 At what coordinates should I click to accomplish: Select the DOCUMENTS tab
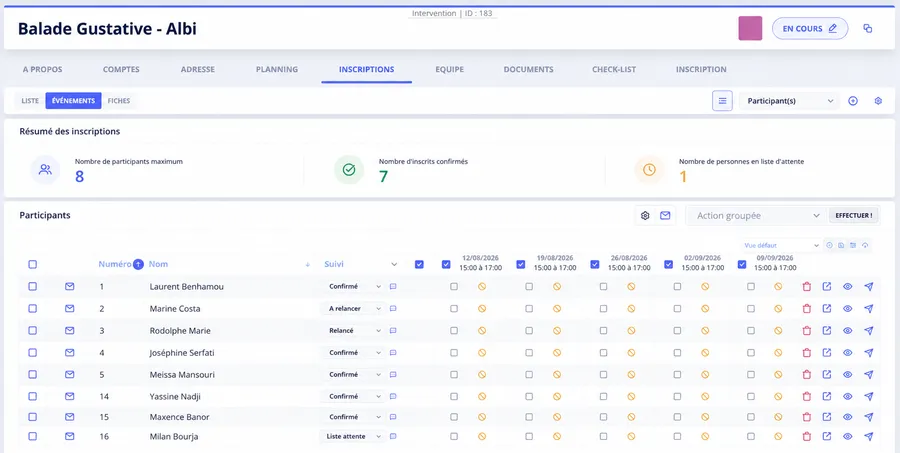tap(528, 69)
